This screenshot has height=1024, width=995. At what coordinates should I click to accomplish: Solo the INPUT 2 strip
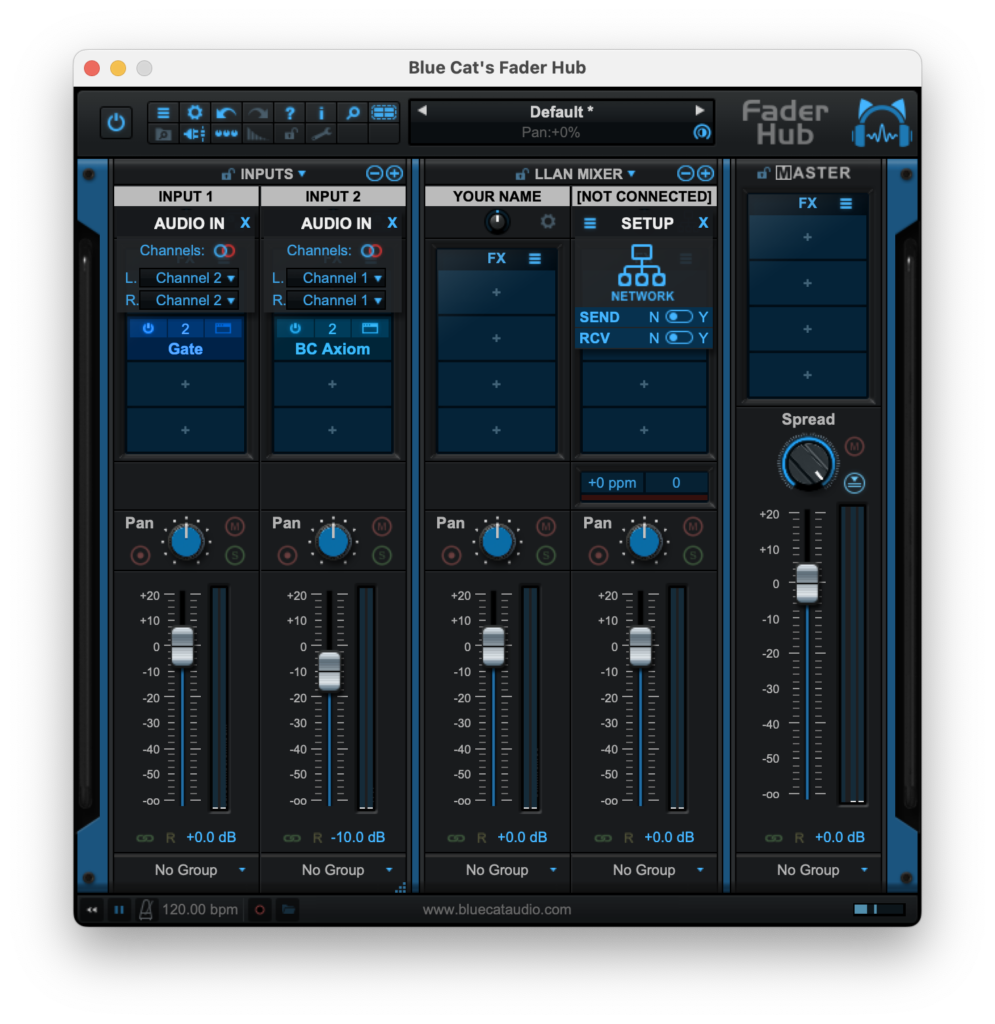point(382,556)
